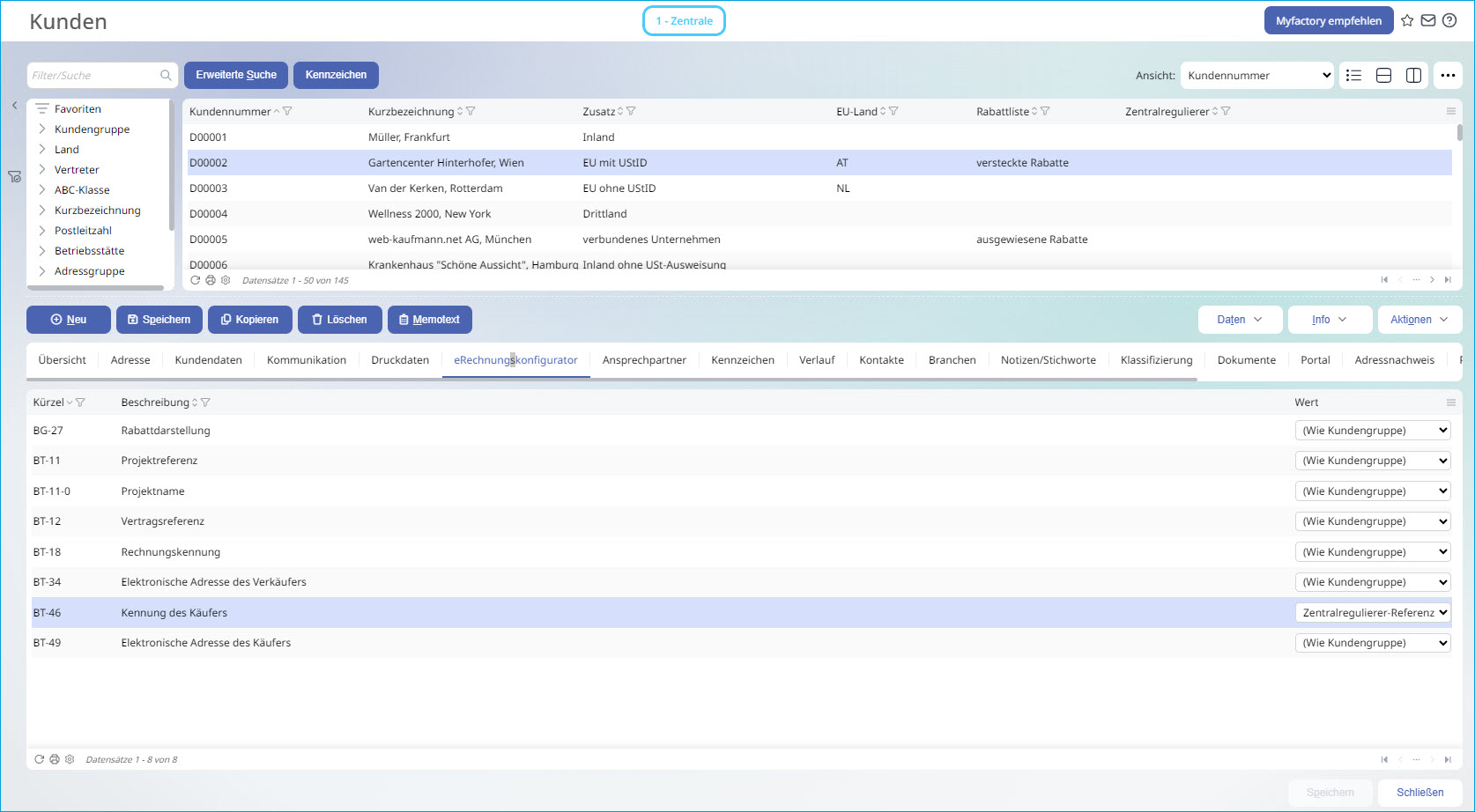The image size is (1475, 812).
Task: Switch to list view layout icon
Action: pos(1354,75)
